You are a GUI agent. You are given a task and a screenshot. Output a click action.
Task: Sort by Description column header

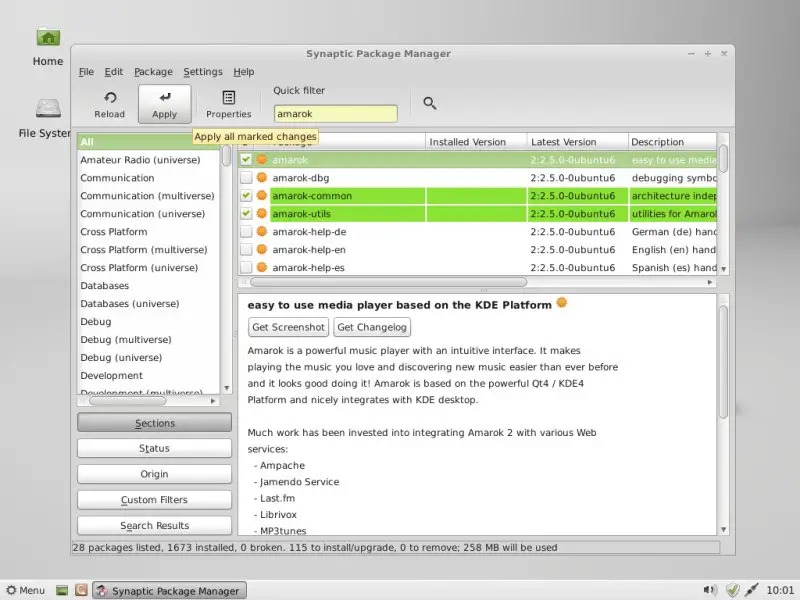point(670,142)
